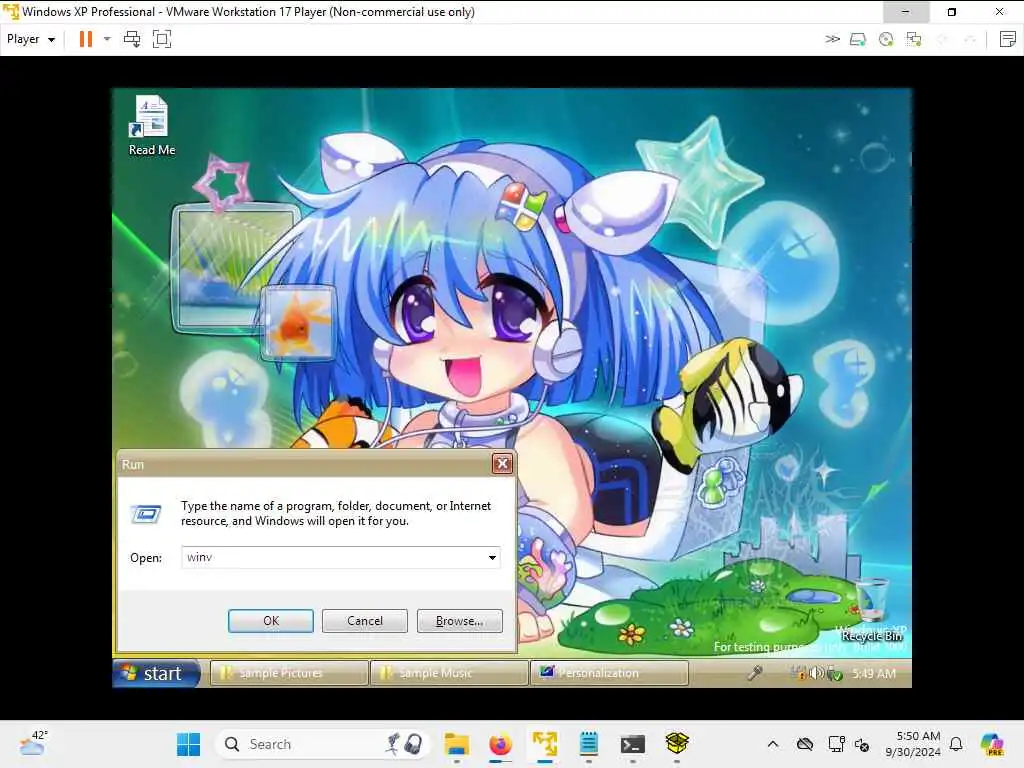Viewport: 1024px width, 768px height.
Task: Open the Player menu in VMware
Action: tap(31, 39)
